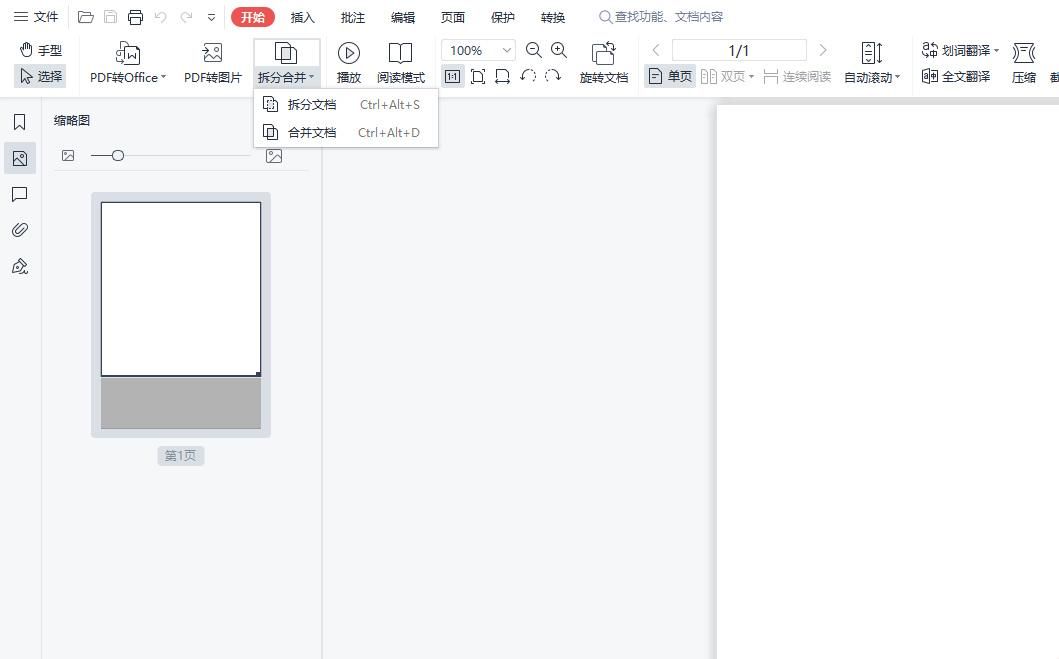The height and width of the screenshot is (659, 1059).
Task: Rotate view clockwise
Action: point(552,76)
